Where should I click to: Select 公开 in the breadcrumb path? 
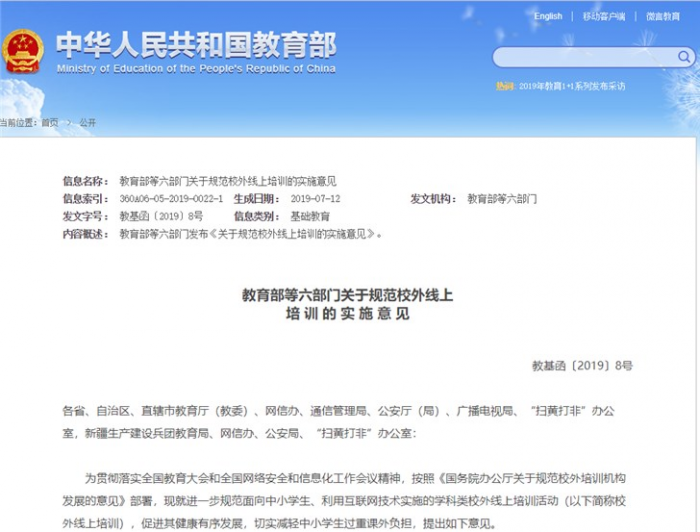88,122
